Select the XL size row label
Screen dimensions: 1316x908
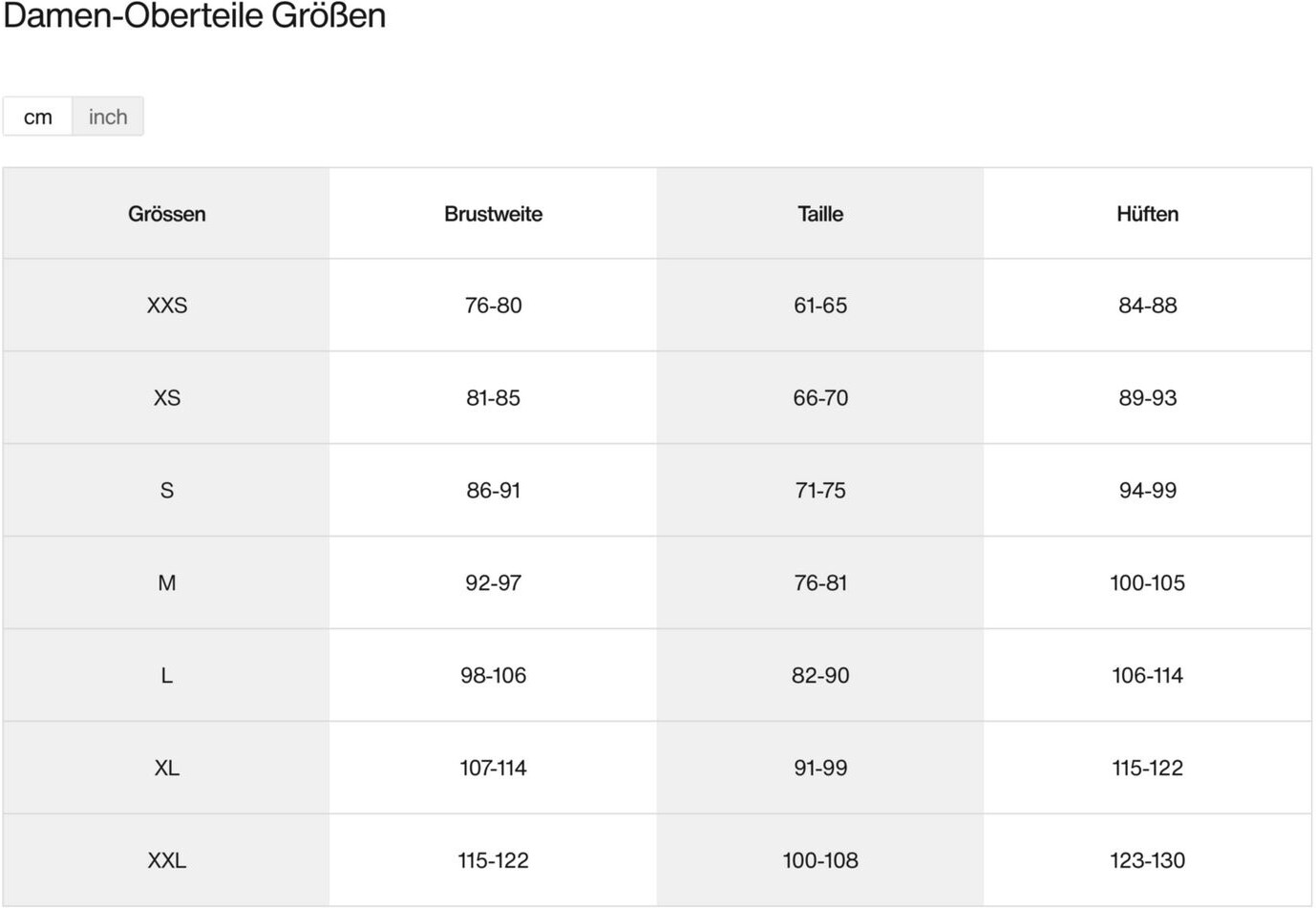(x=167, y=768)
